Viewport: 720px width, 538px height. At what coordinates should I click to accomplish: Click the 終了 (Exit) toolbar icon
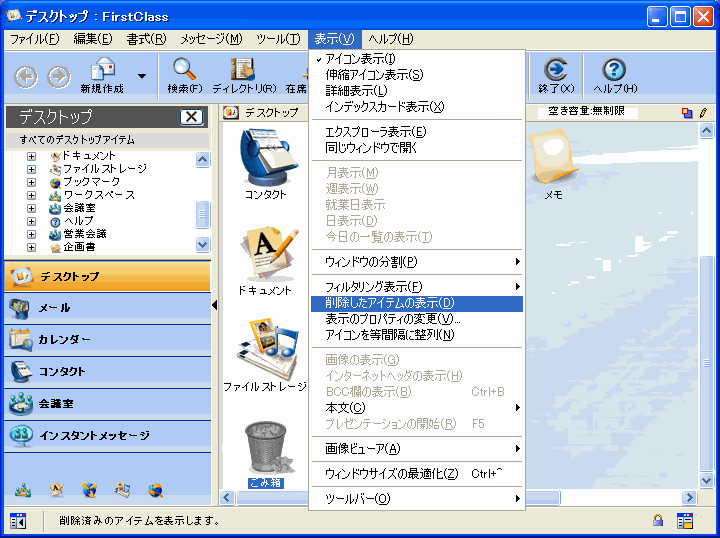[556, 71]
